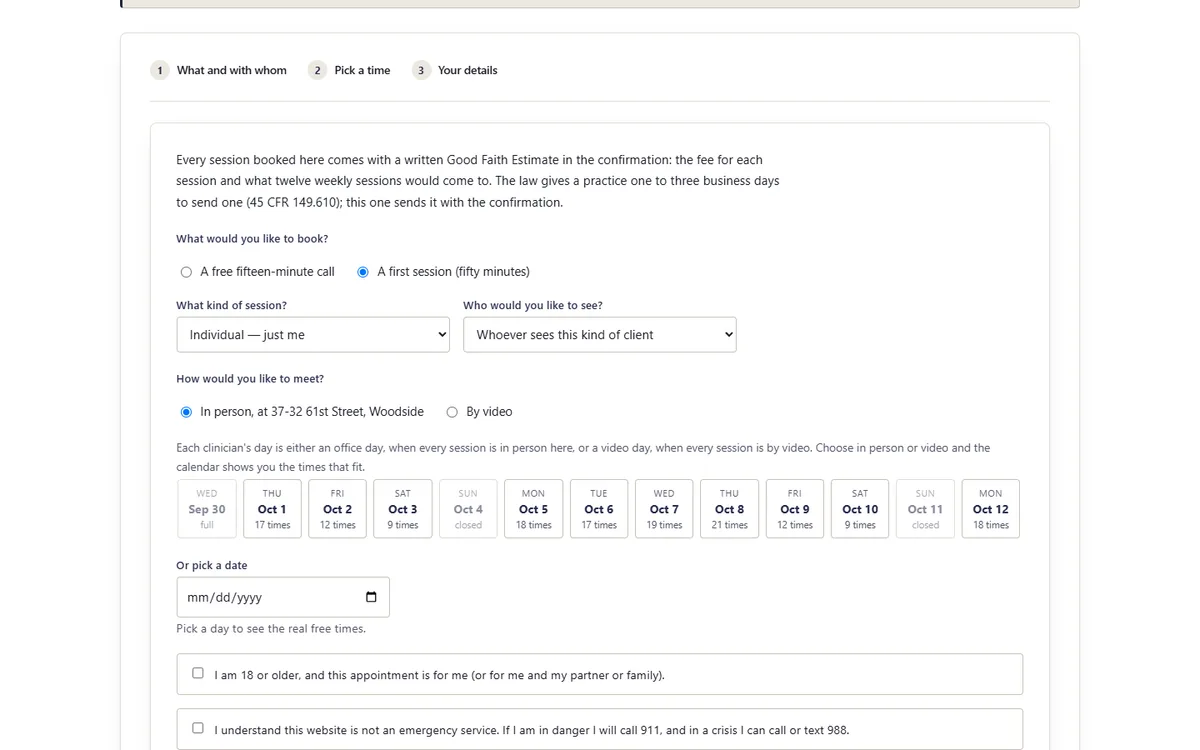This screenshot has width=1200, height=750.
Task: Go to step 1 'What and with whom'
Action: (219, 70)
